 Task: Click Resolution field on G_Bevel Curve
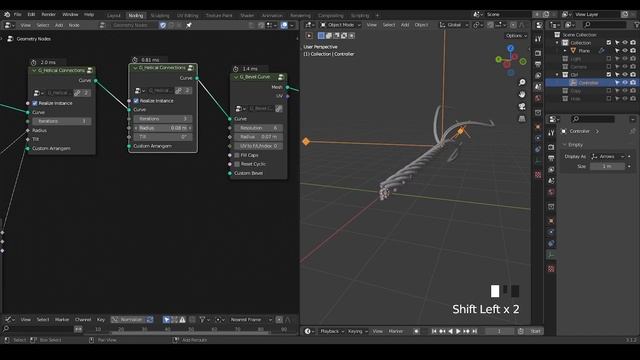pyautogui.click(x=258, y=128)
